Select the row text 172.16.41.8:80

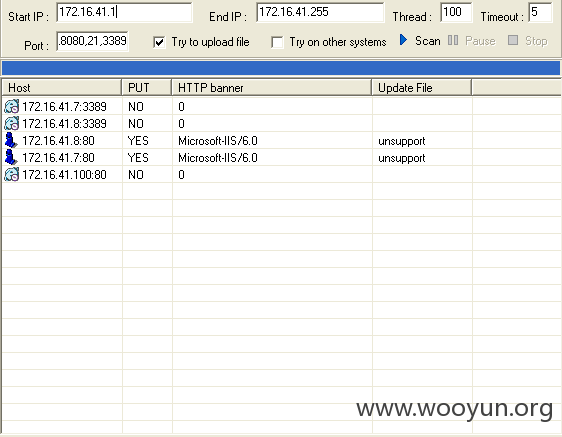click(x=58, y=141)
